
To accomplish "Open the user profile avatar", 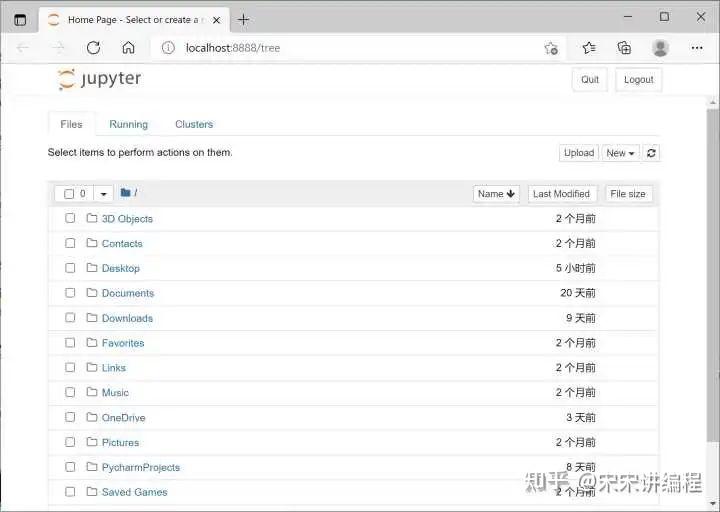I will [x=660, y=48].
